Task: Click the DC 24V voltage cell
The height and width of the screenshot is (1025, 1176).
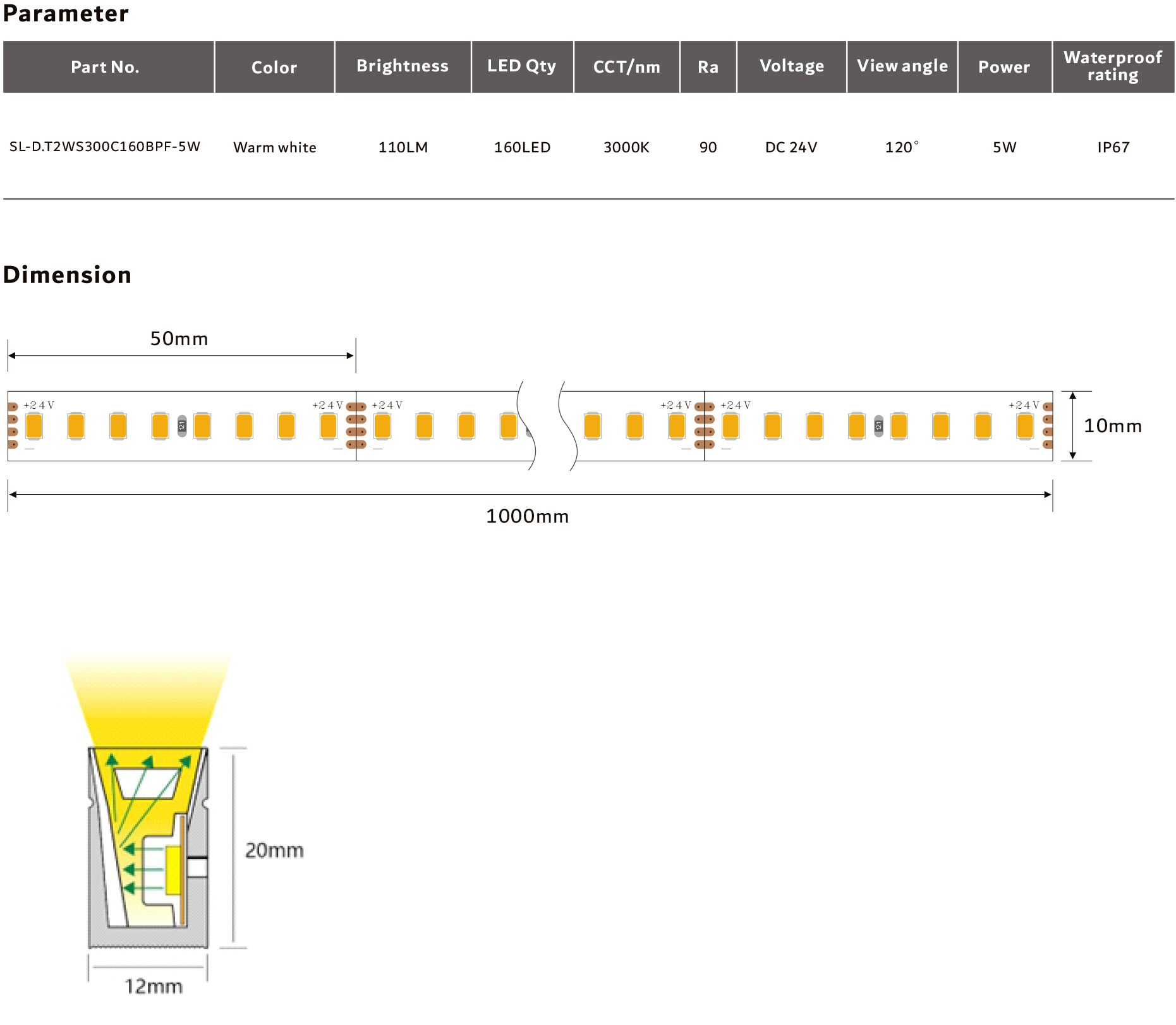Action: tap(791, 147)
